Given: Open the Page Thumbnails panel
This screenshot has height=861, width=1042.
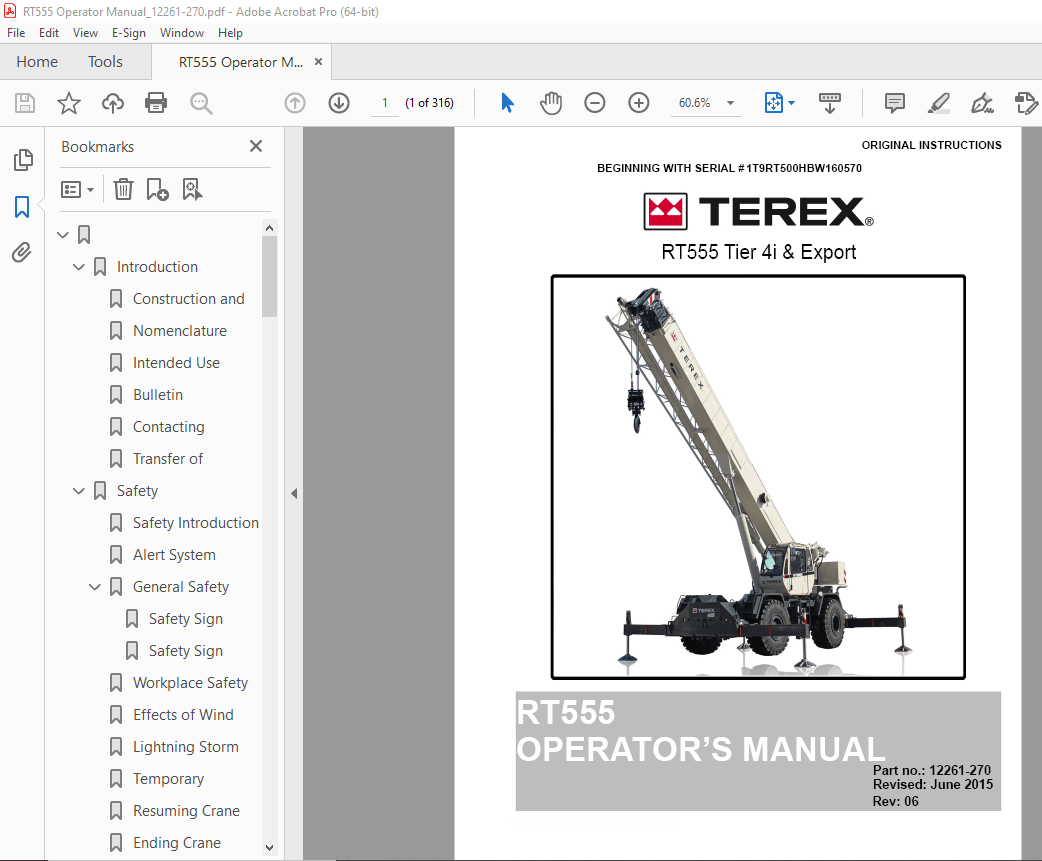Looking at the screenshot, I should [22, 159].
